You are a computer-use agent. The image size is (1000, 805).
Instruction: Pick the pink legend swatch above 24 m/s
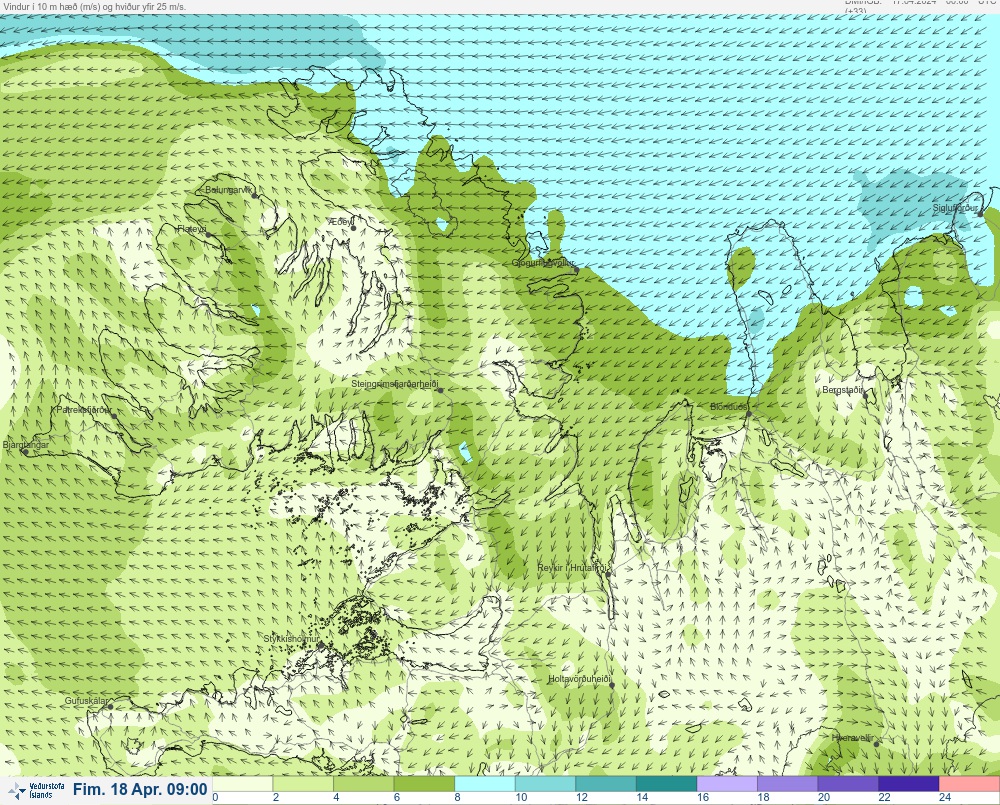(969, 783)
